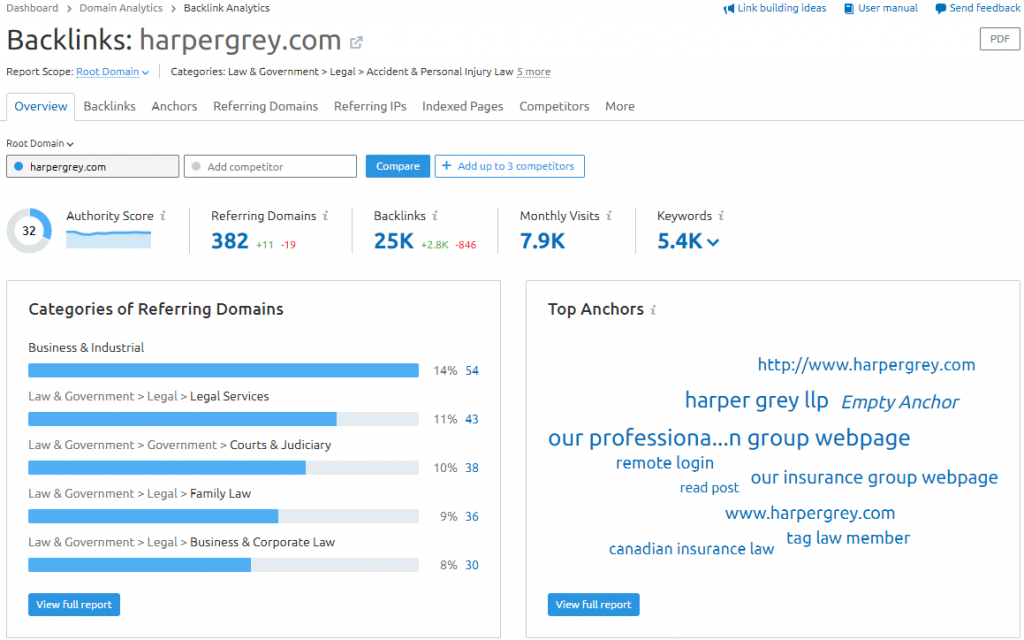Click the http://www.harpergrey.com anchor
This screenshot has width=1024, height=640.
[866, 365]
